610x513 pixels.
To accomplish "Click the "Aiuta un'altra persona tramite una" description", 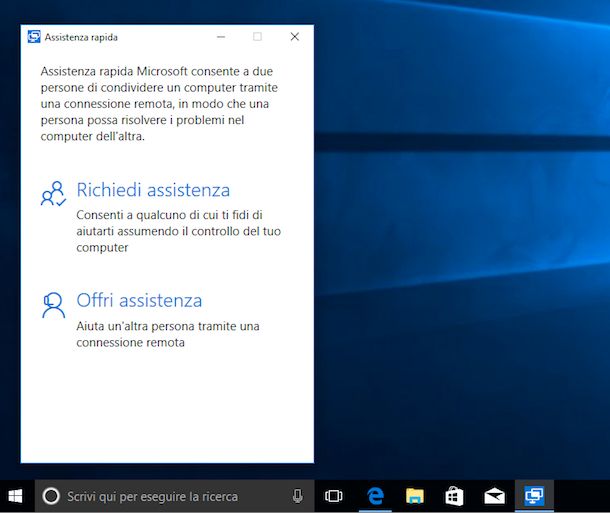I will (x=168, y=334).
